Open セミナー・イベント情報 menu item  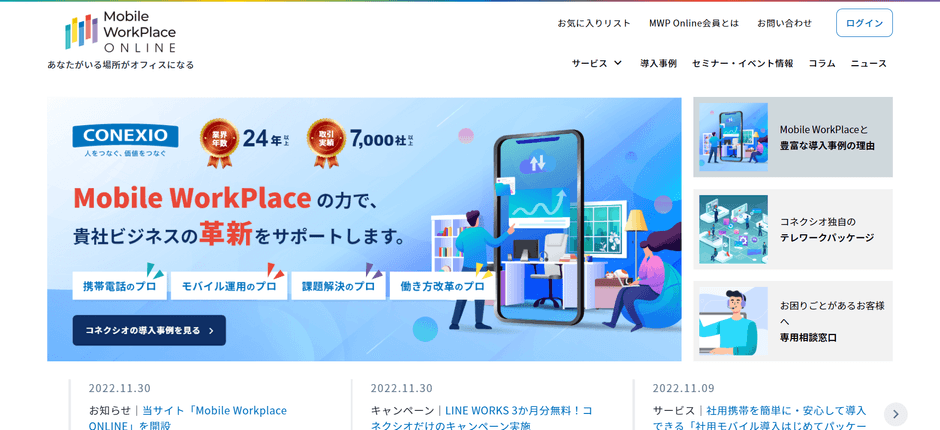pyautogui.click(x=742, y=63)
